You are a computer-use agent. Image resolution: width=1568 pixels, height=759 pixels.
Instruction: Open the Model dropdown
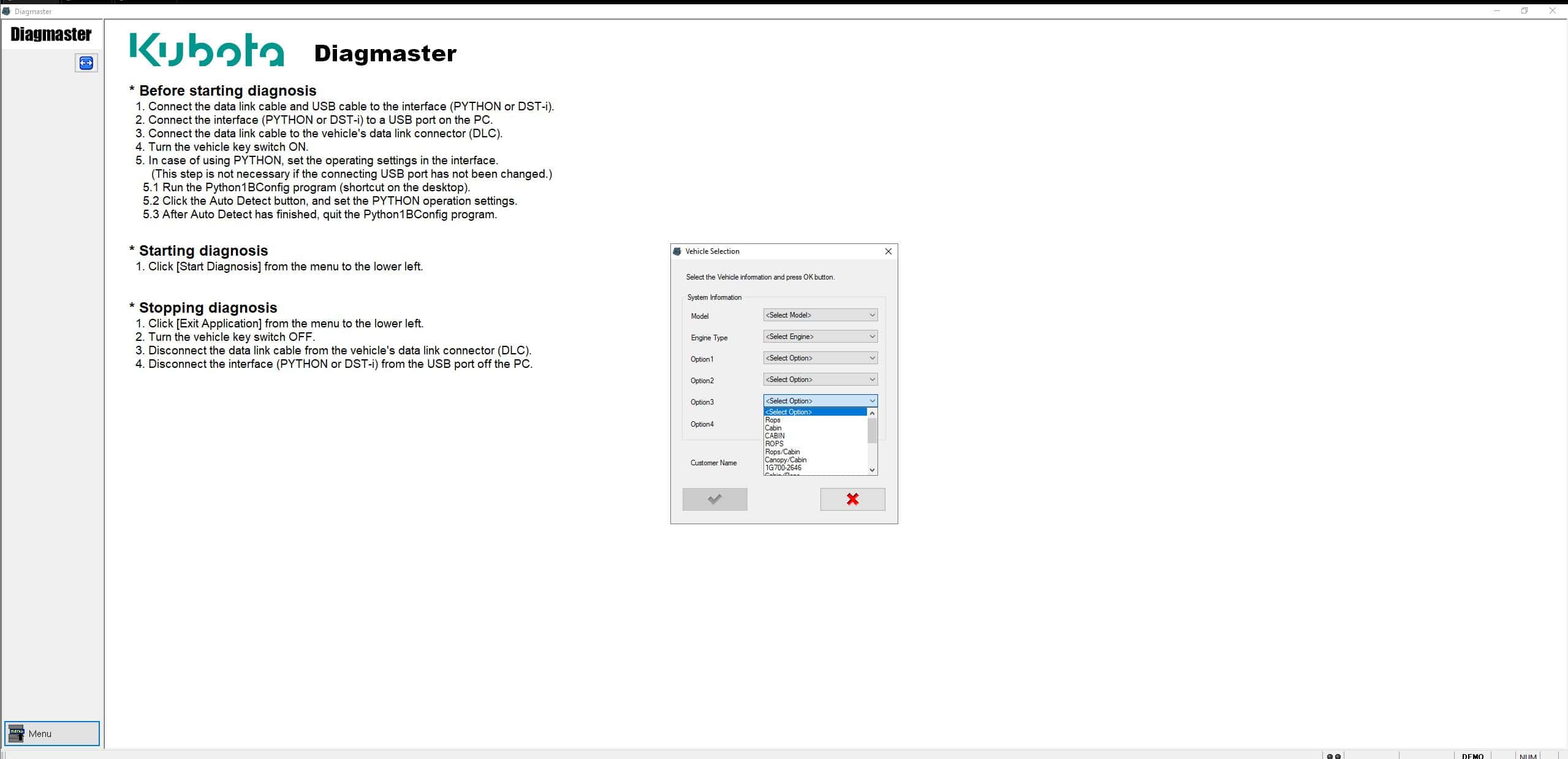pos(820,315)
